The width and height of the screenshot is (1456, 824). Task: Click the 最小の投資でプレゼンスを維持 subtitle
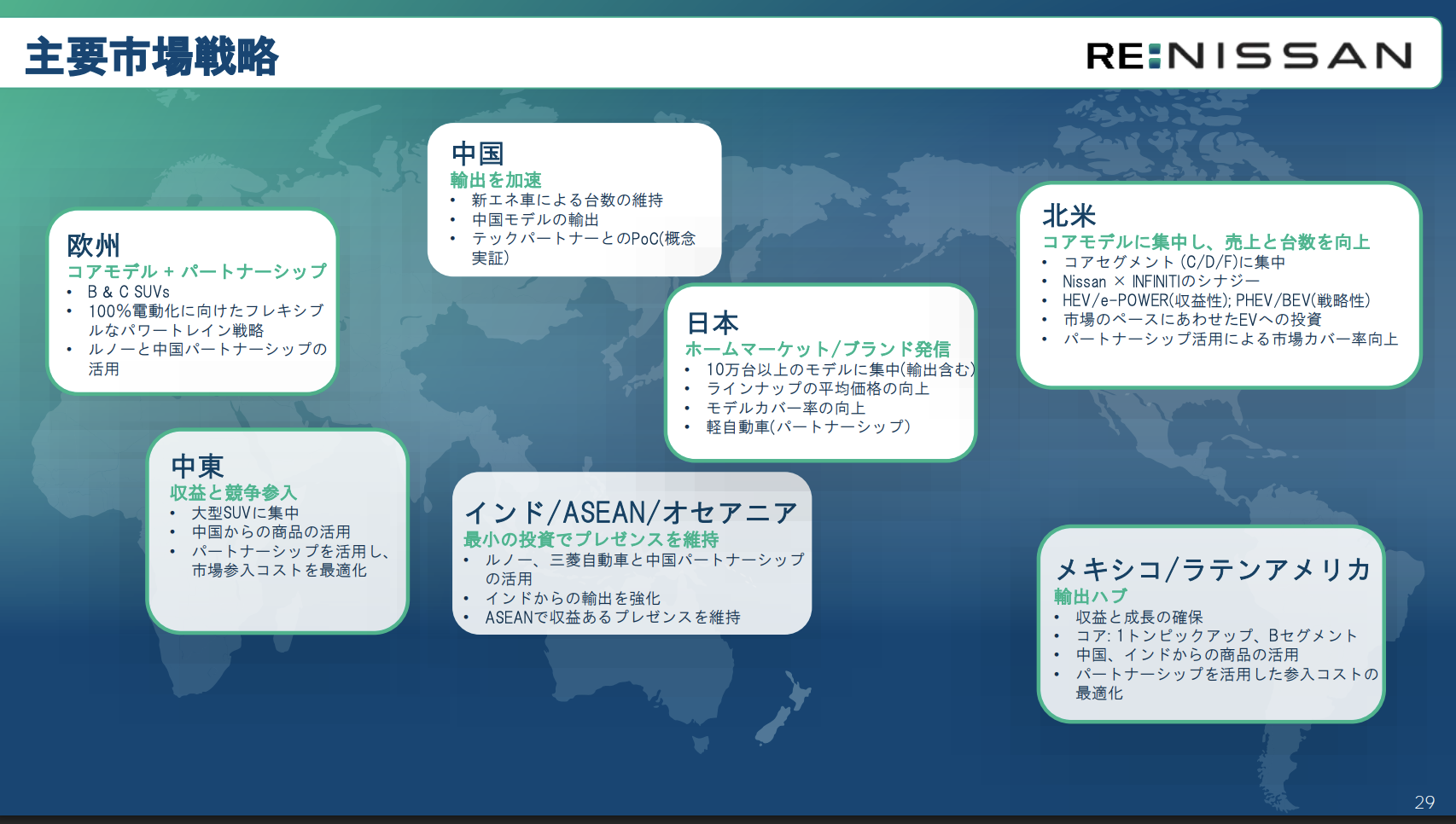[x=591, y=539]
